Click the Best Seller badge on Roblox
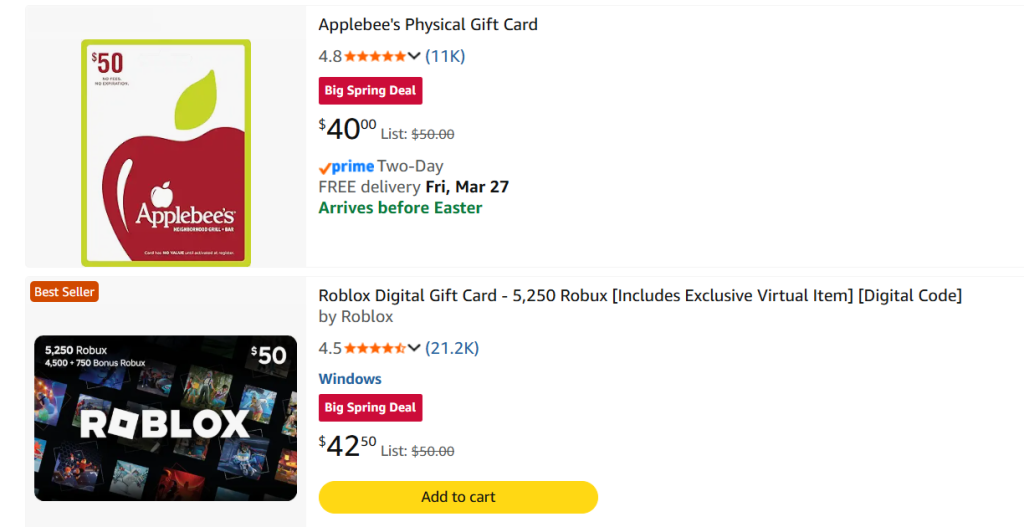The width and height of the screenshot is (1024, 527). pos(65,292)
